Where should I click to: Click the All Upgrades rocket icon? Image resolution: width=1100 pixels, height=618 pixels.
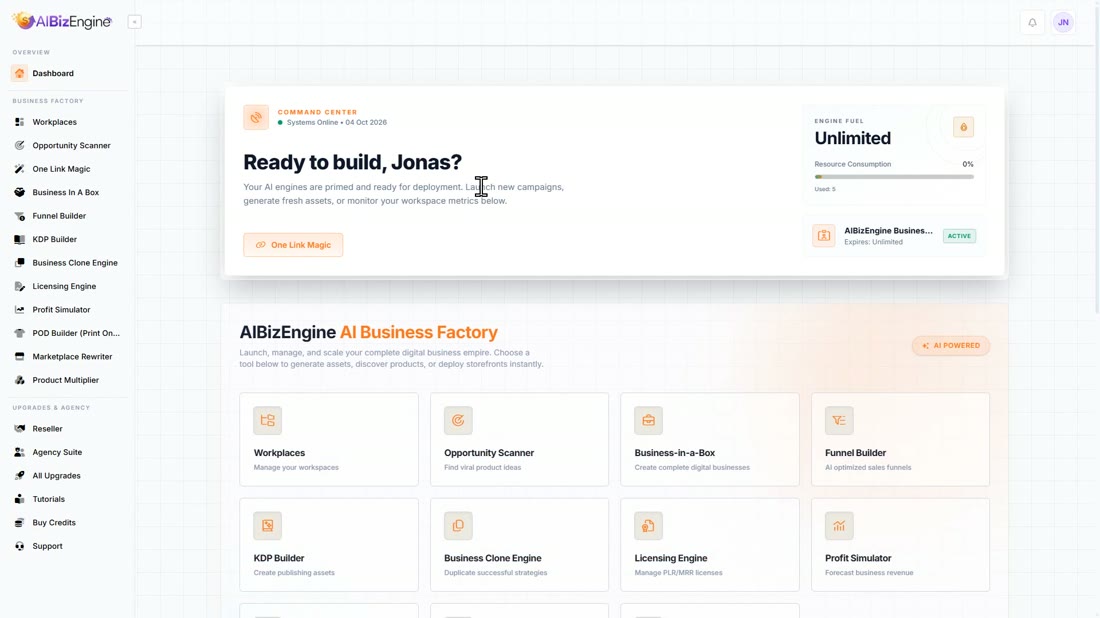point(20,476)
